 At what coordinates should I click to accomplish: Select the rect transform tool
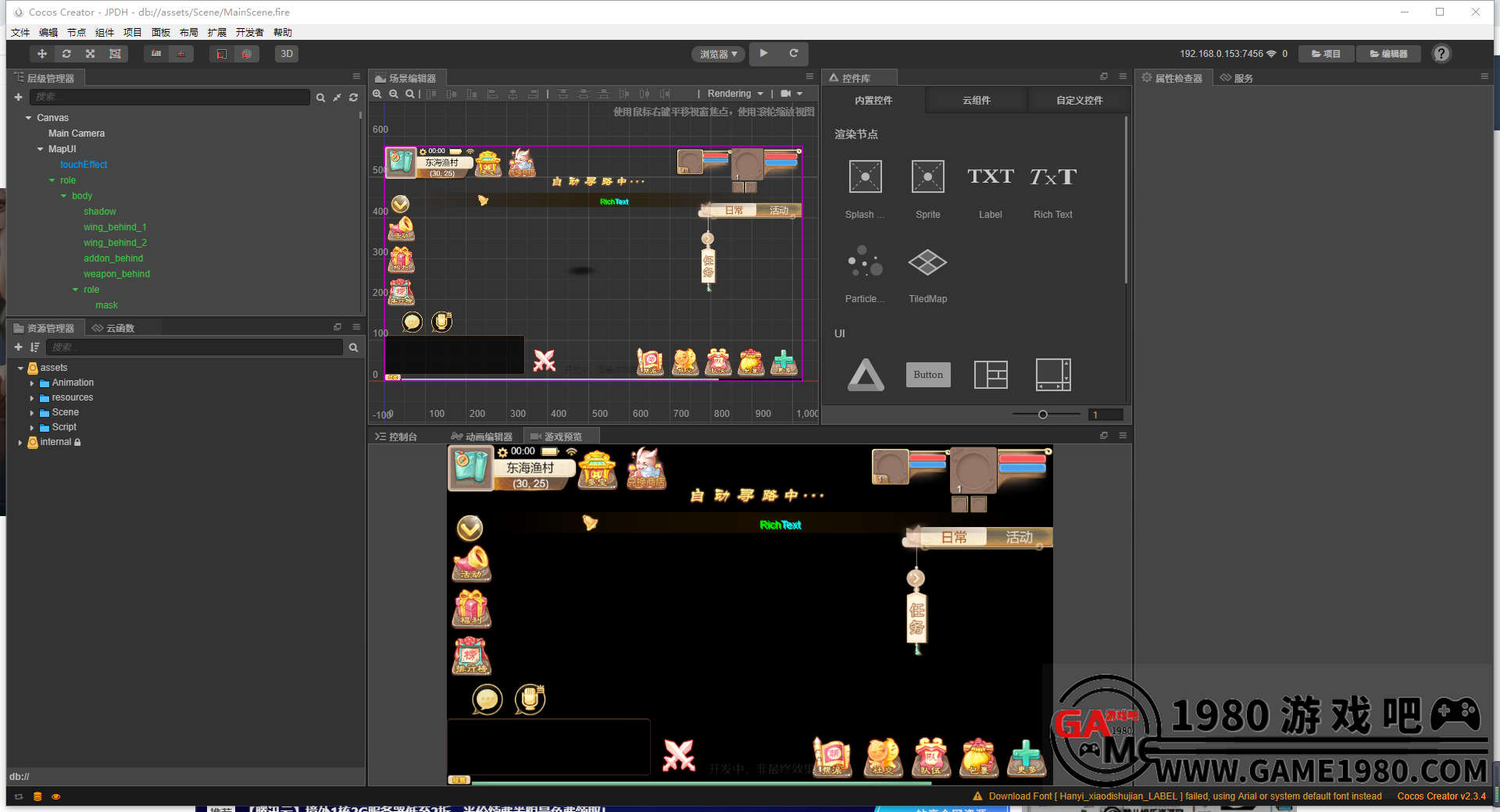click(x=115, y=54)
